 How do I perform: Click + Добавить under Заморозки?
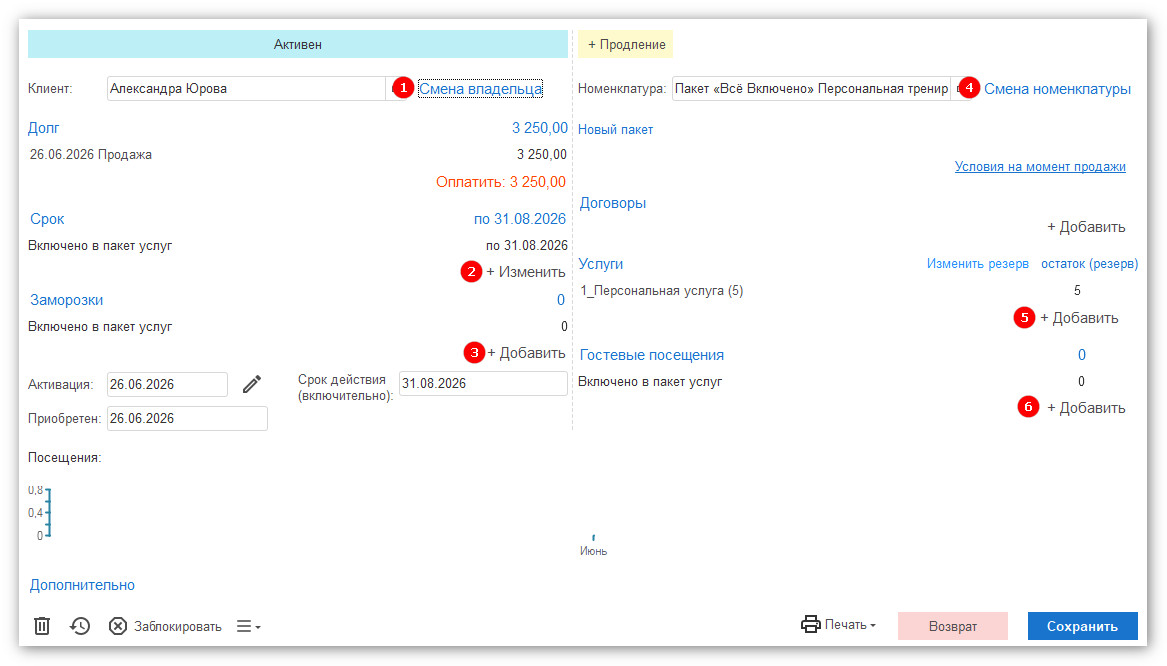[x=526, y=353]
